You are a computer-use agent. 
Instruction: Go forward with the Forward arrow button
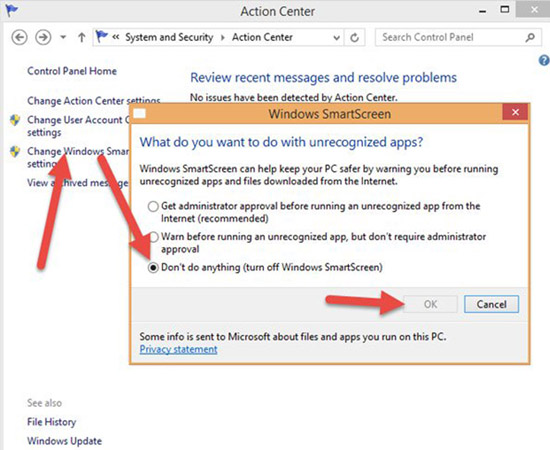(43, 37)
